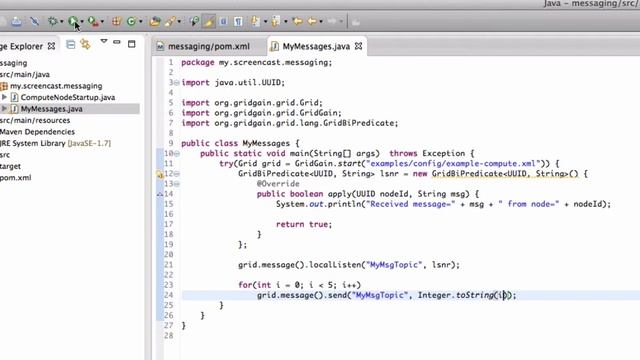Image resolution: width=640 pixels, height=360 pixels.
Task: Click the Open Type icon
Action: click(155, 21)
